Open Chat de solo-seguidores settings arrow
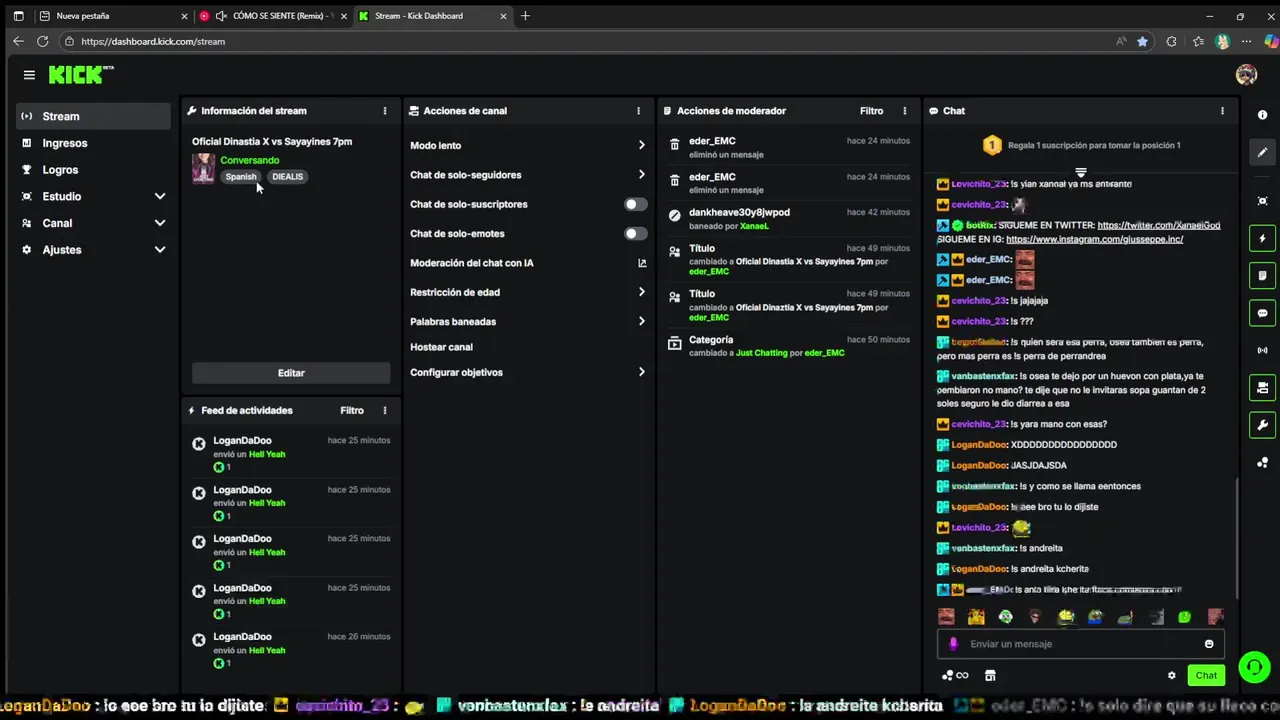1280x720 pixels. (642, 175)
